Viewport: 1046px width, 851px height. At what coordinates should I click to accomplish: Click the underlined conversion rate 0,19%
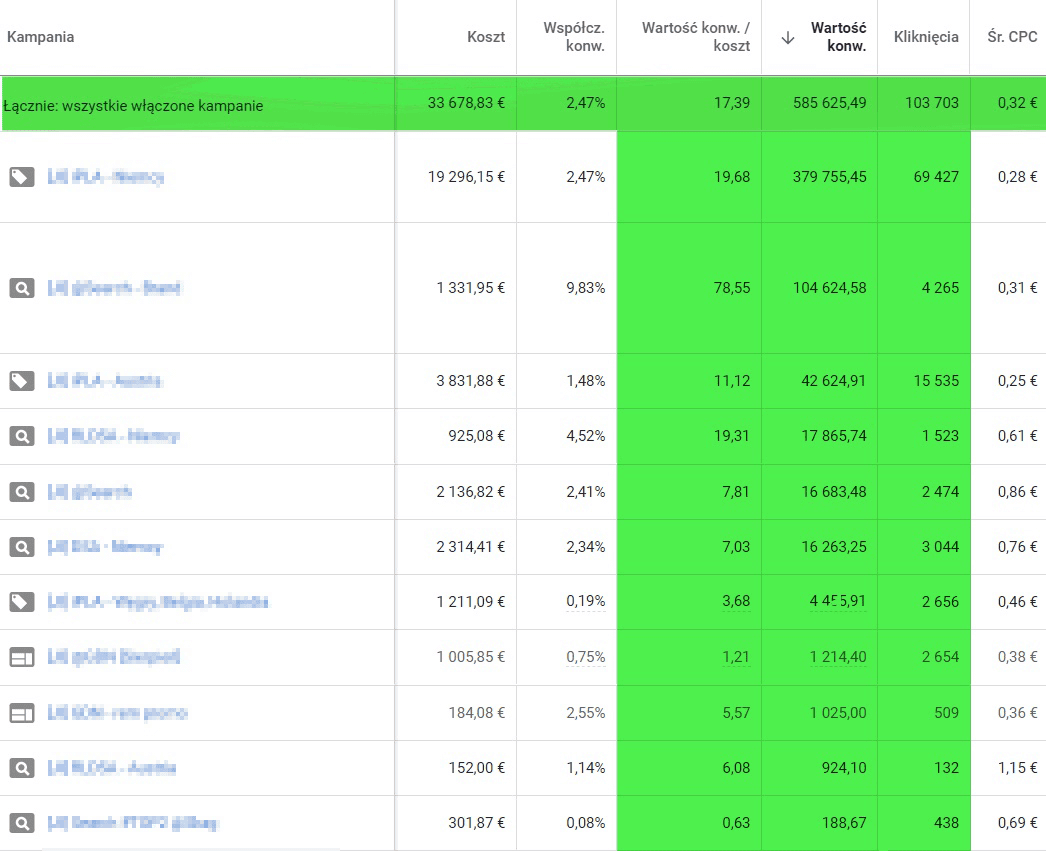pos(586,602)
